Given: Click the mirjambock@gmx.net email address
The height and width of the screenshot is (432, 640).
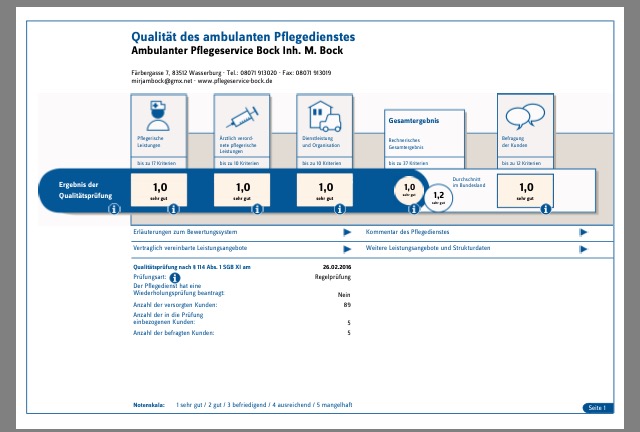Looking at the screenshot, I should pos(162,81).
